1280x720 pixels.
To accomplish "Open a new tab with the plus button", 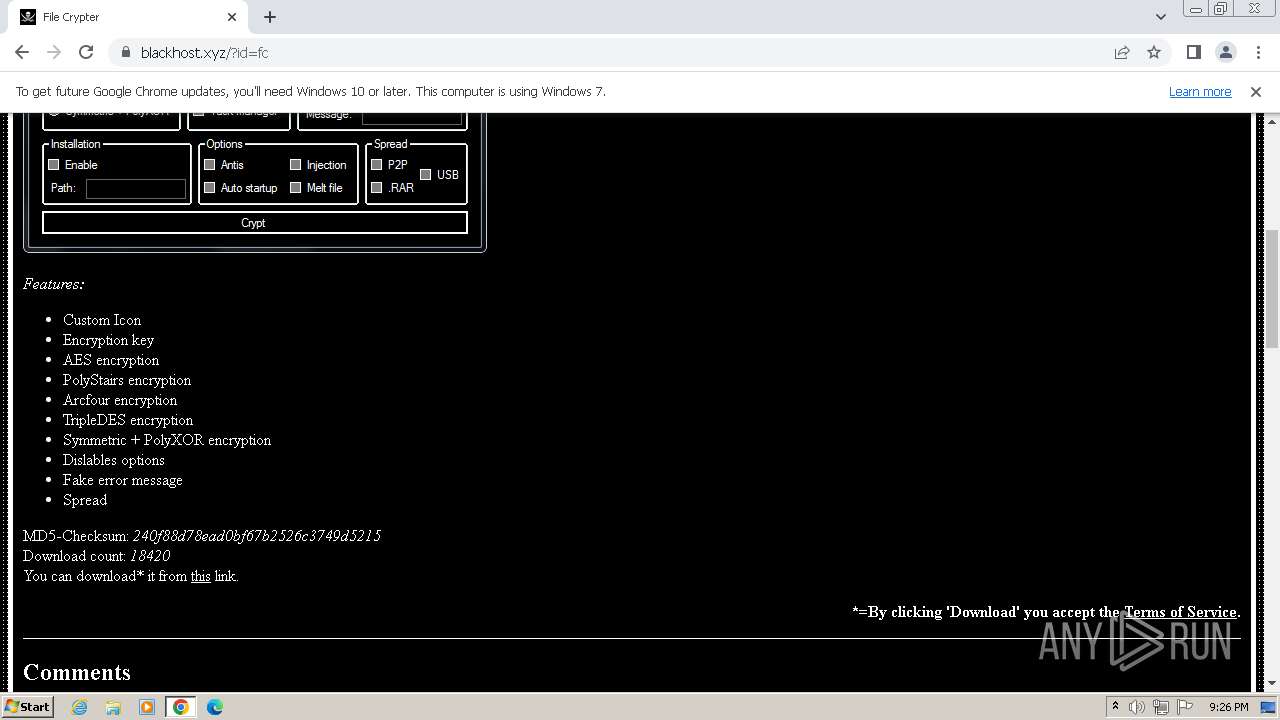I will coord(270,17).
